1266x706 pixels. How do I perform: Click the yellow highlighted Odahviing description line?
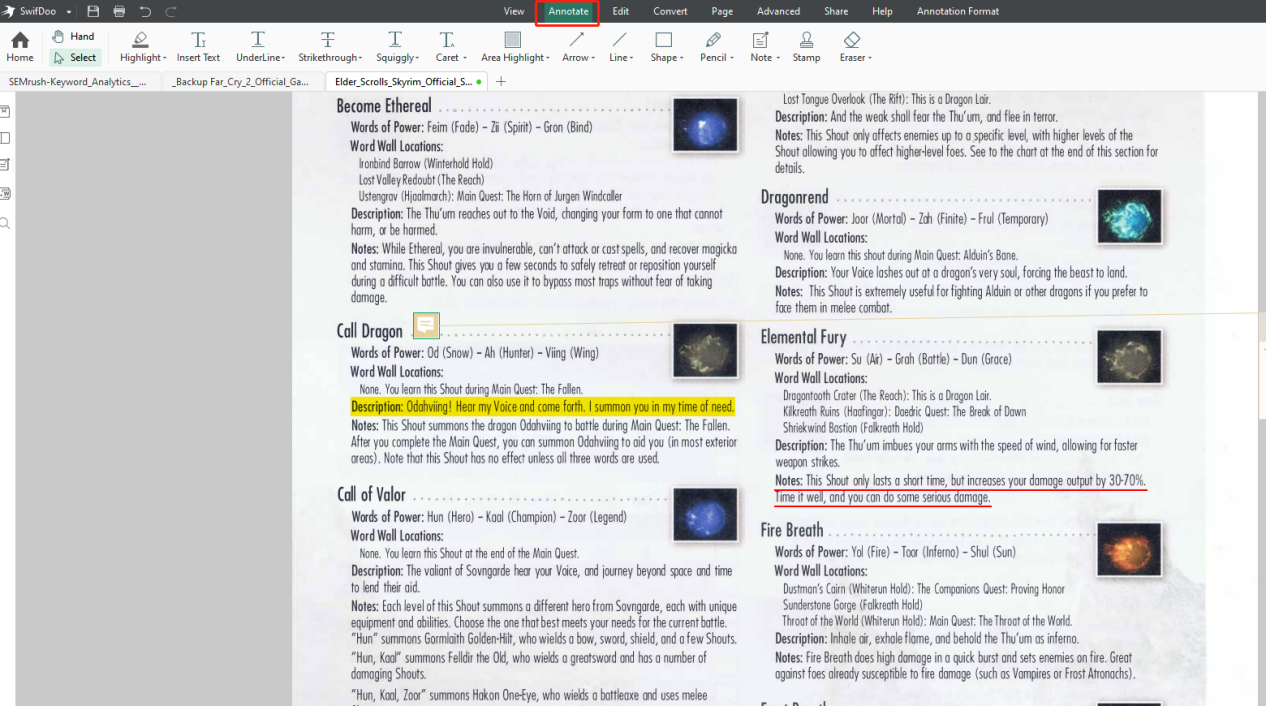(543, 407)
